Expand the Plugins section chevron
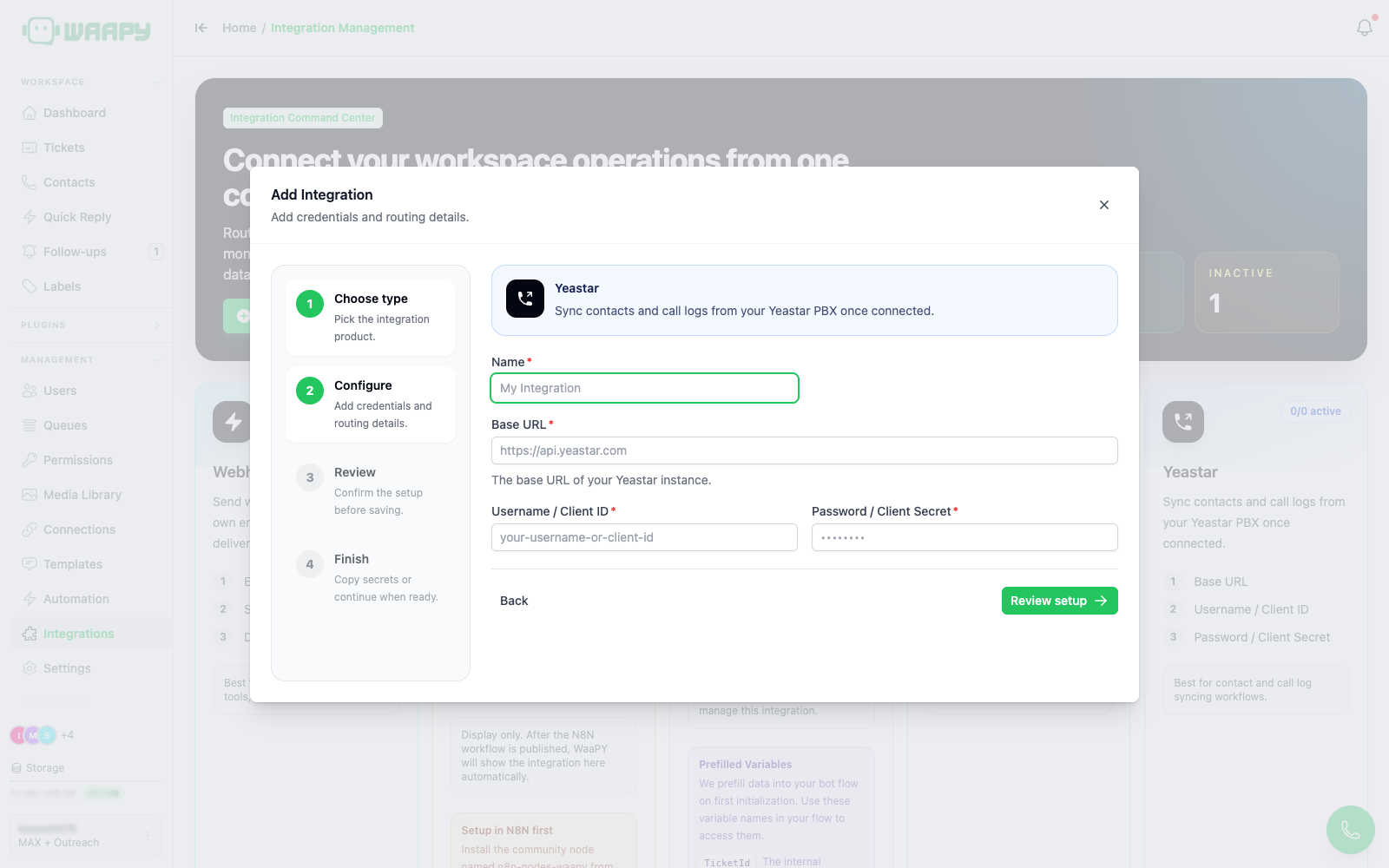This screenshot has width=1389, height=868. point(157,325)
